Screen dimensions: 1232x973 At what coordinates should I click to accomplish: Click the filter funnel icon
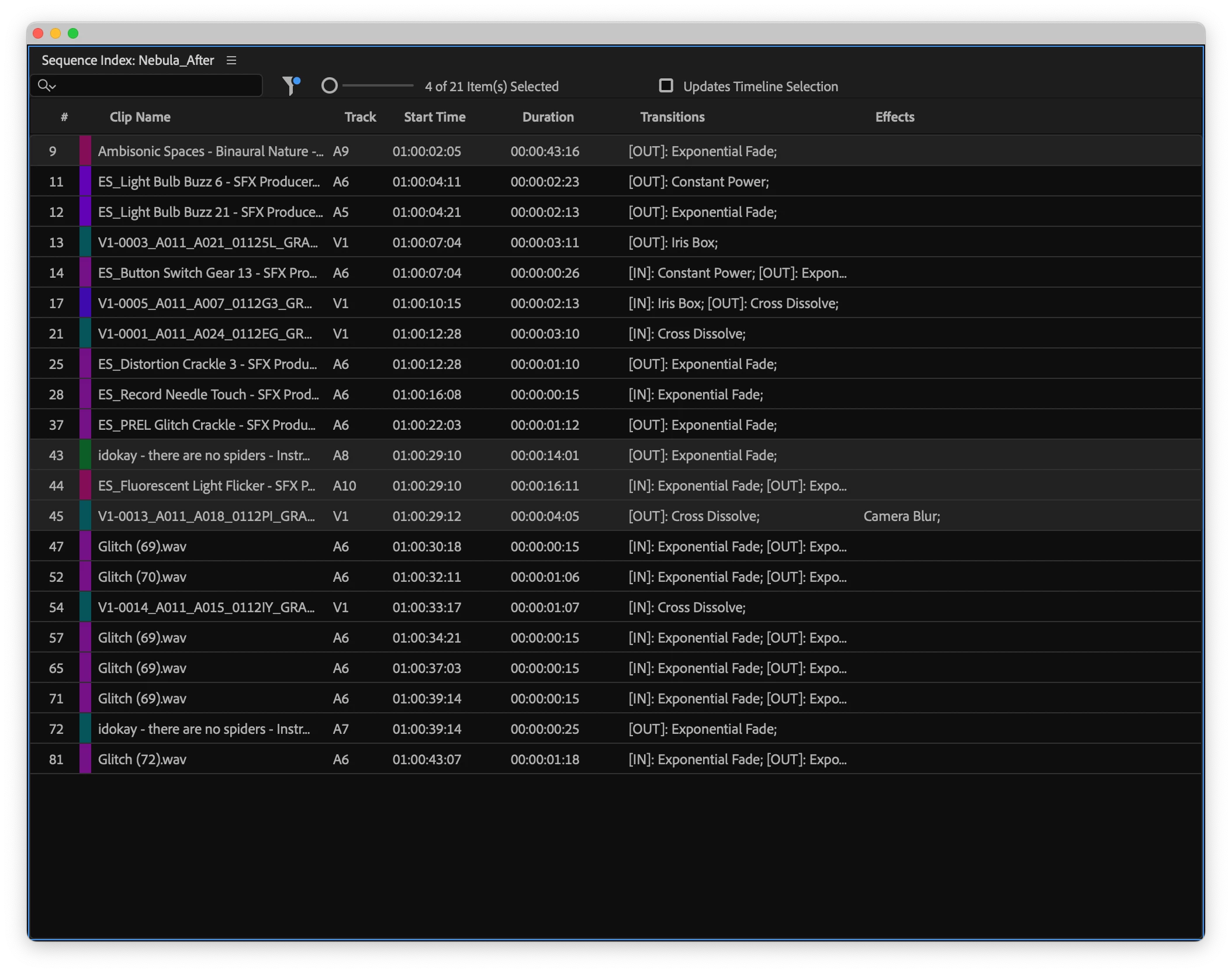pyautogui.click(x=290, y=86)
